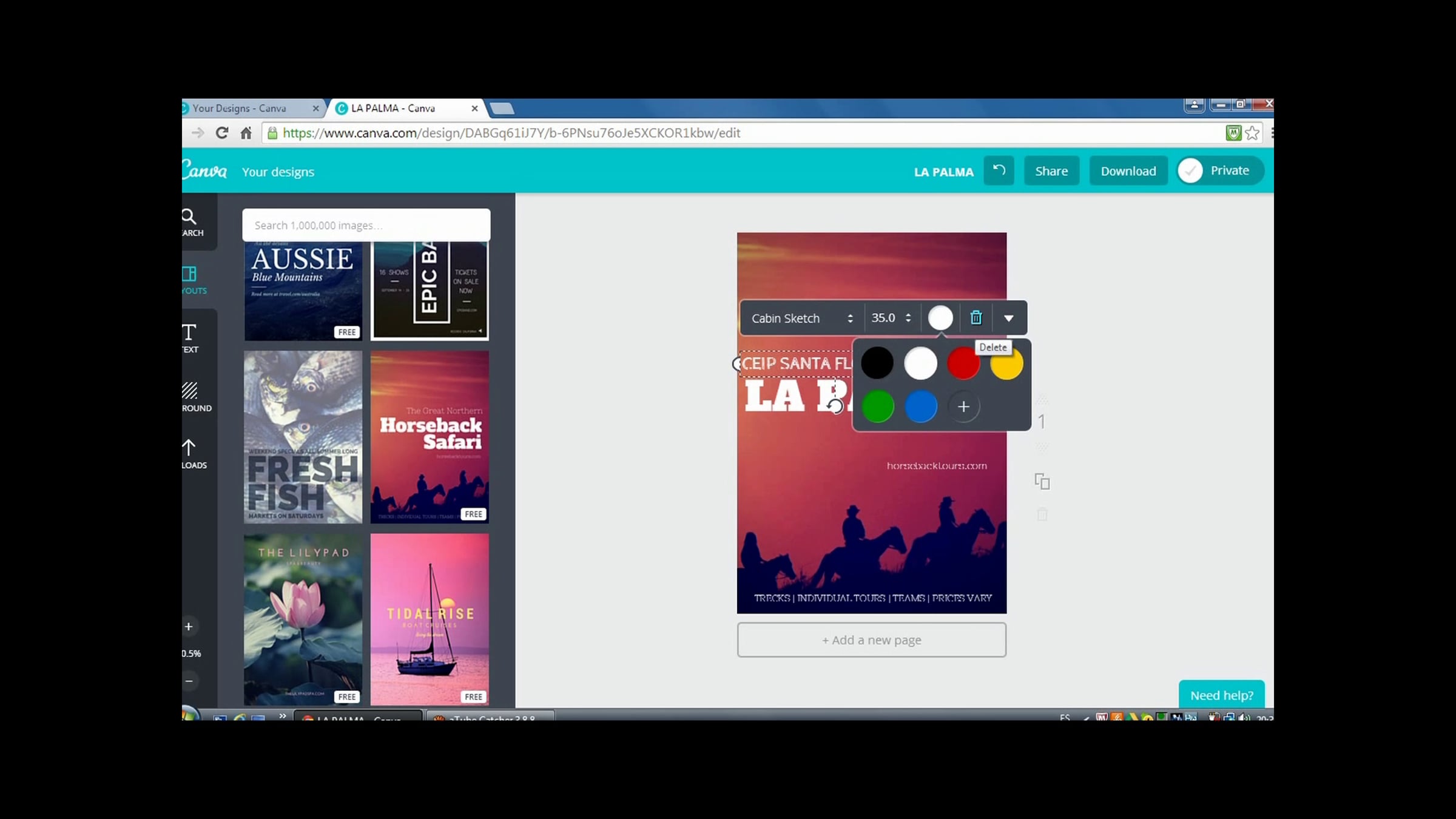Reload the page with browser refresh icon

click(x=222, y=133)
